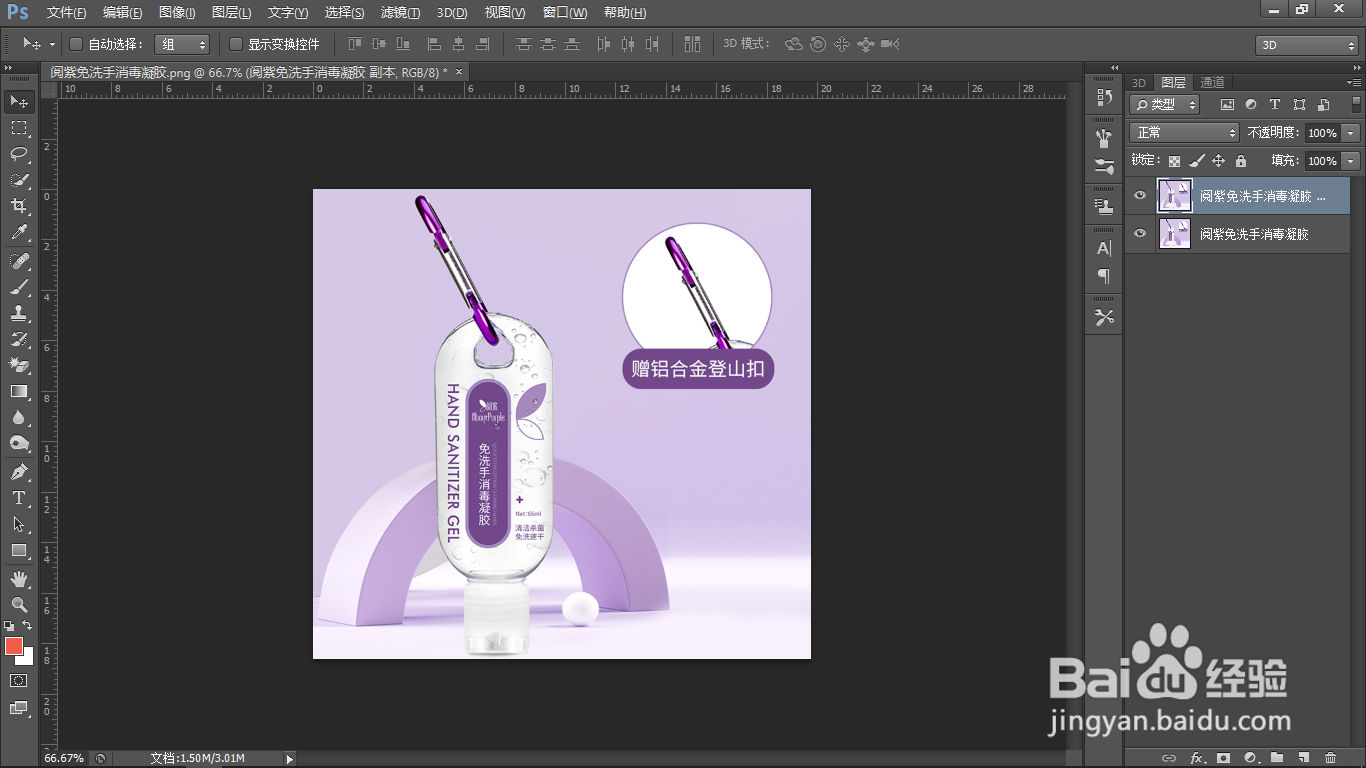The width and height of the screenshot is (1366, 768).
Task: Select the Crop tool
Action: pyautogui.click(x=19, y=206)
